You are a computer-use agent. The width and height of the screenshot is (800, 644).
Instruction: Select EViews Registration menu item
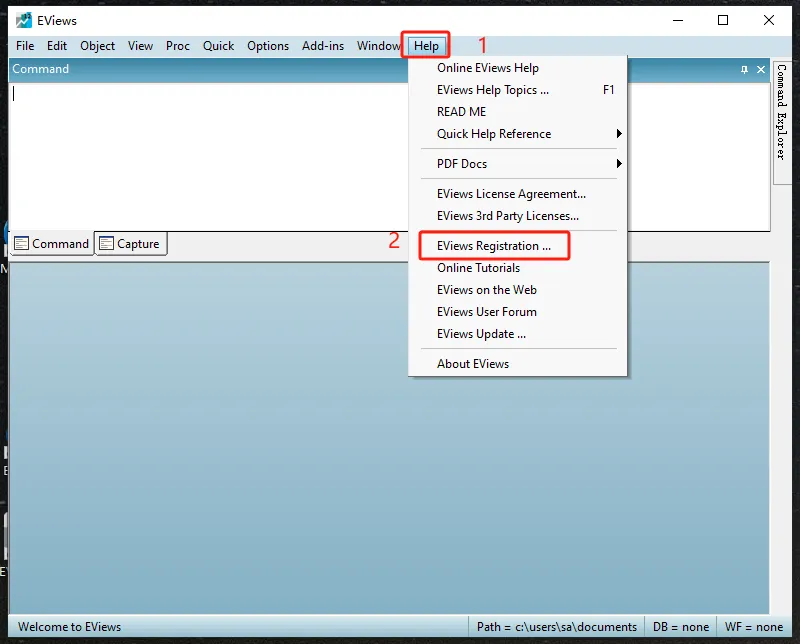coord(518,246)
